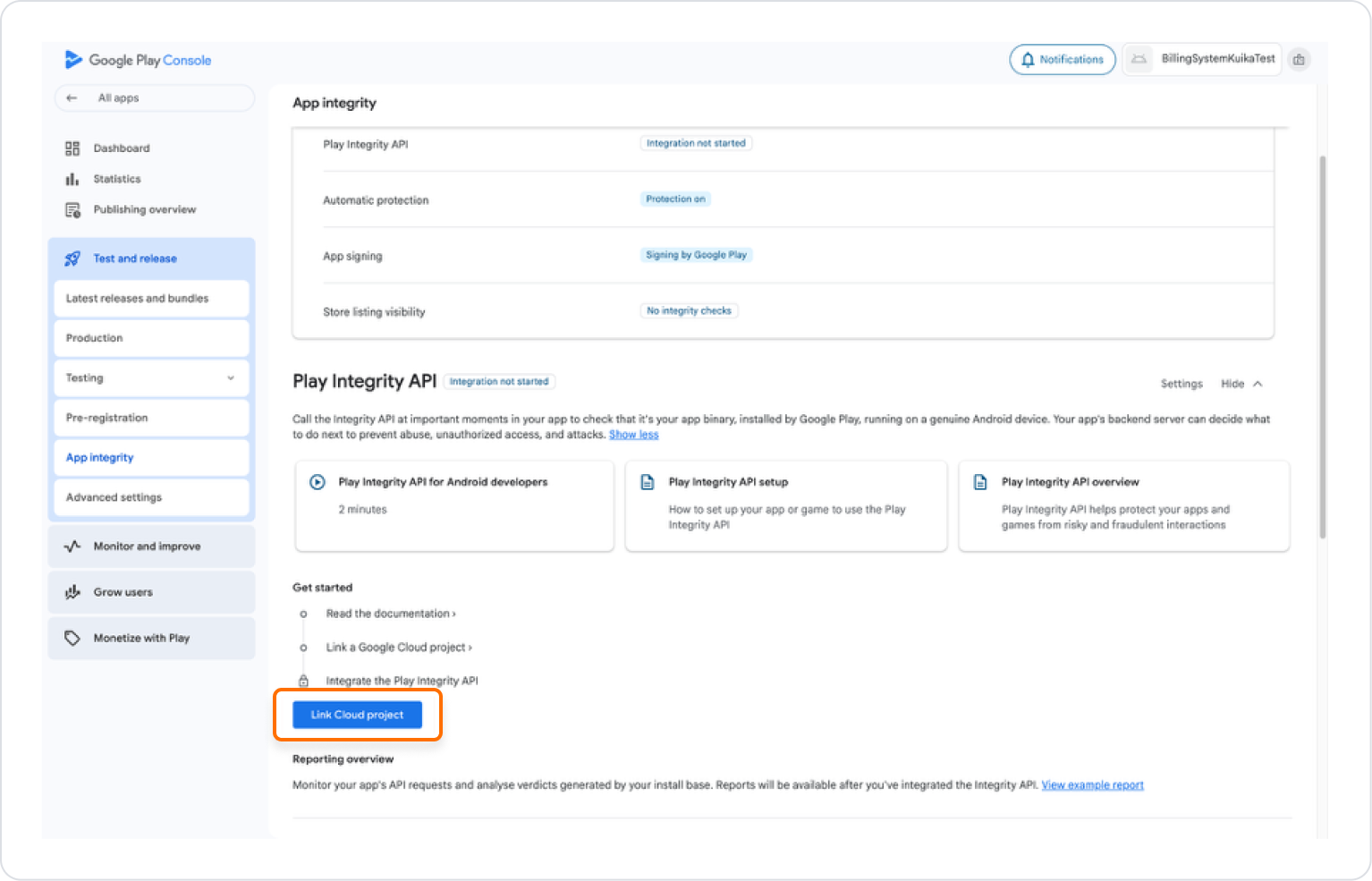Go back to All apps
Viewport: 1372px width, 881px height.
pos(155,98)
